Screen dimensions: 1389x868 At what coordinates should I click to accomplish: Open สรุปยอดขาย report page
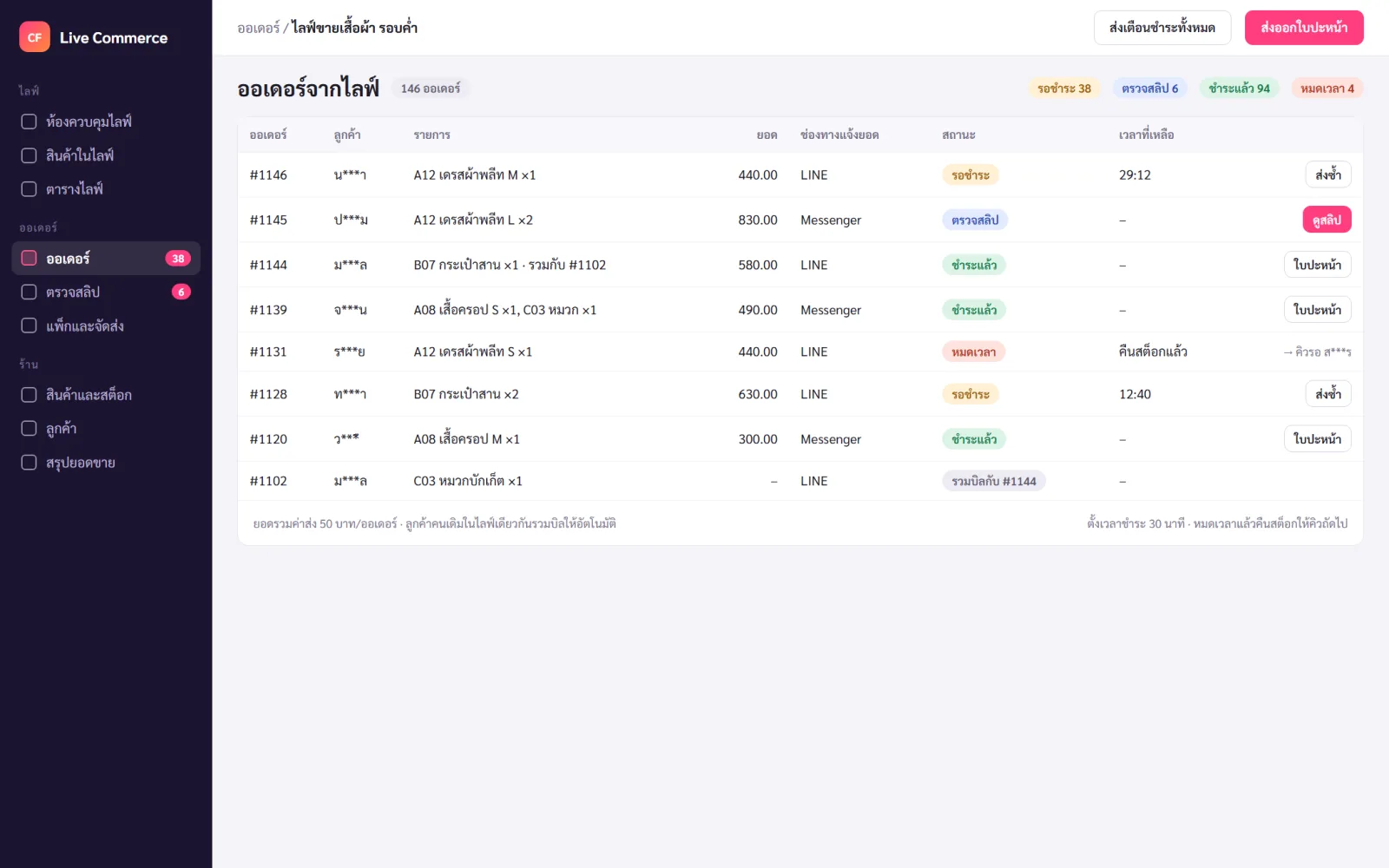pyautogui.click(x=106, y=463)
